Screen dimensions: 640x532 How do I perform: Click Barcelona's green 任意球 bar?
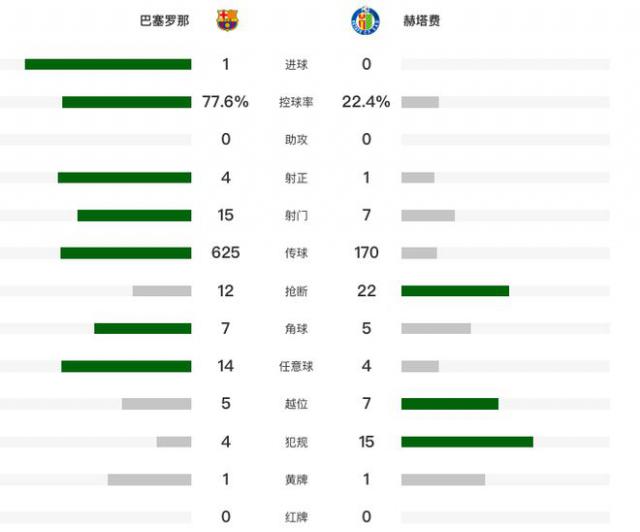[x=126, y=366]
